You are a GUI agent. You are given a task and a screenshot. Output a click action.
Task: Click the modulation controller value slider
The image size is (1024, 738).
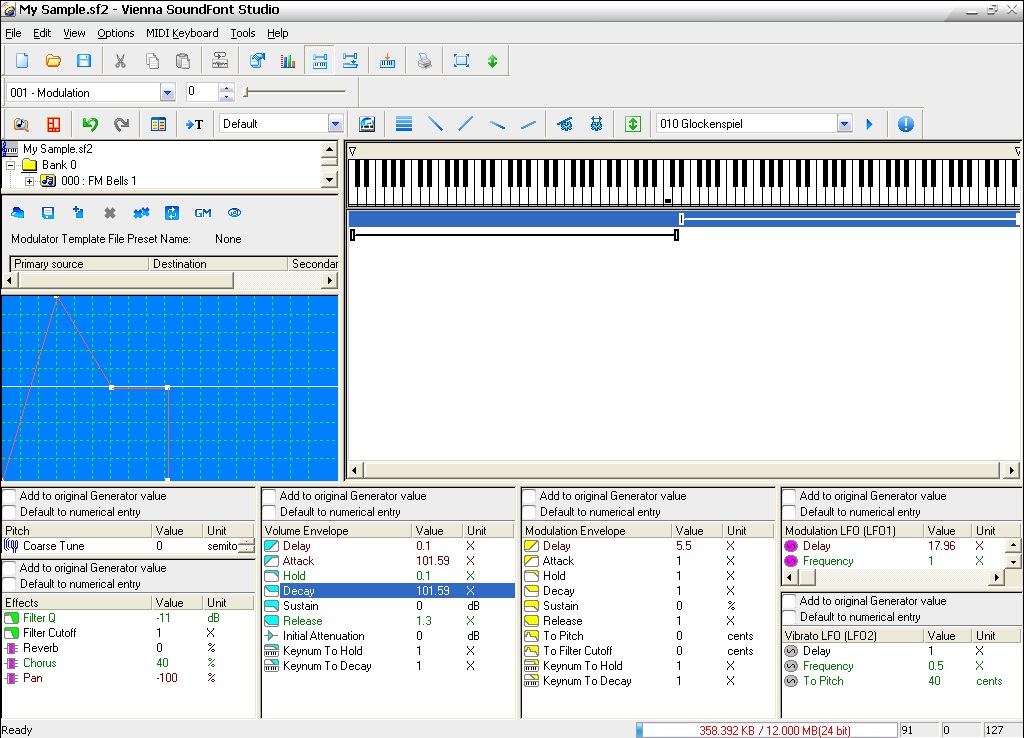[x=296, y=92]
